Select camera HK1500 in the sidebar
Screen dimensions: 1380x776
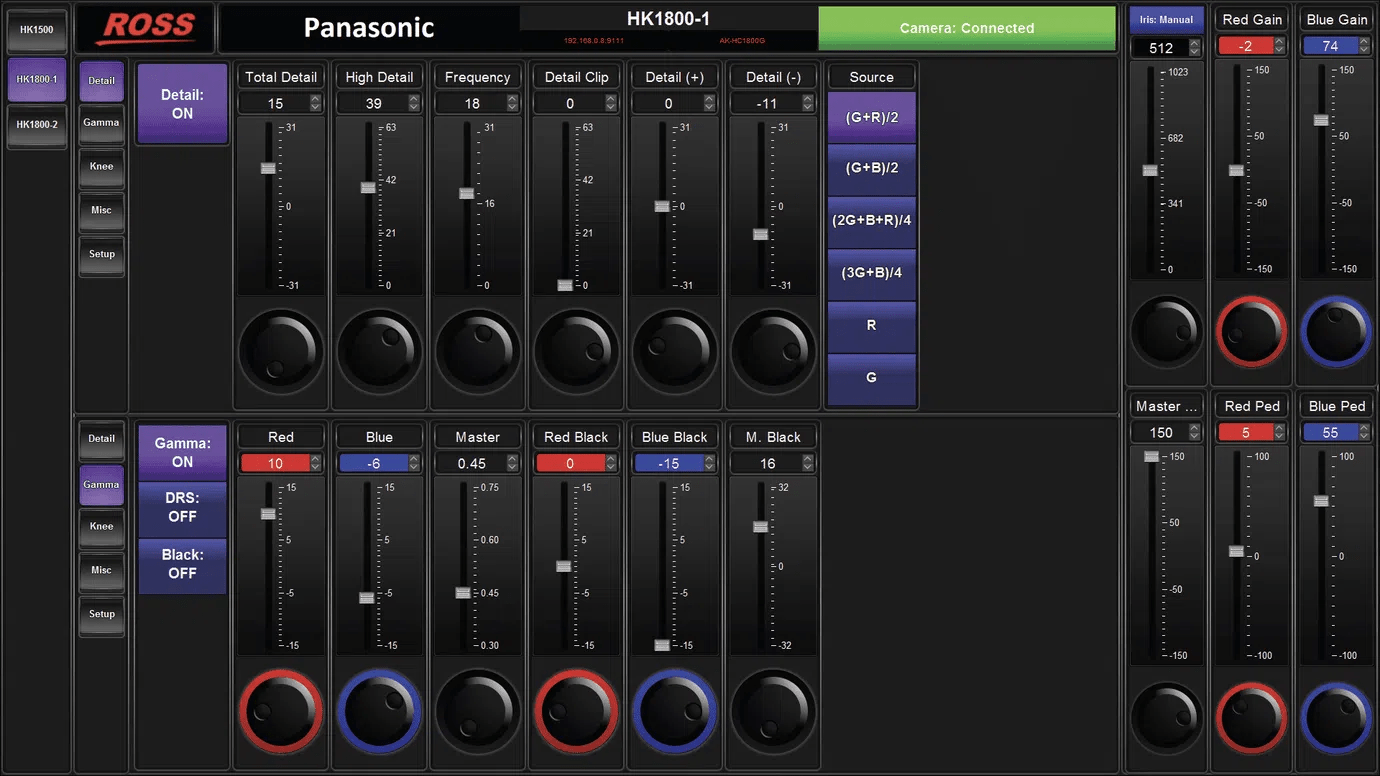[36, 30]
